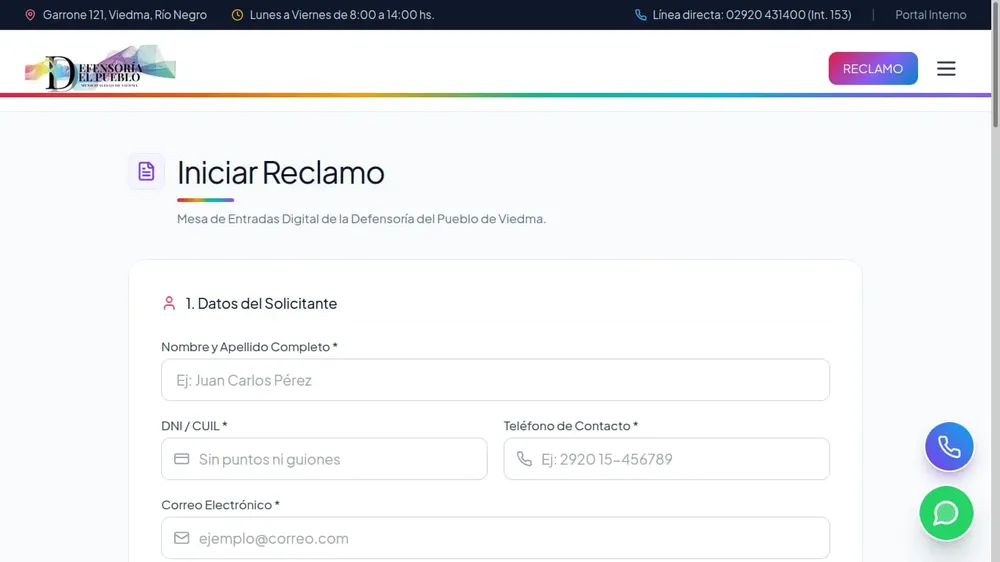Click the Línea directa phone number

752,15
